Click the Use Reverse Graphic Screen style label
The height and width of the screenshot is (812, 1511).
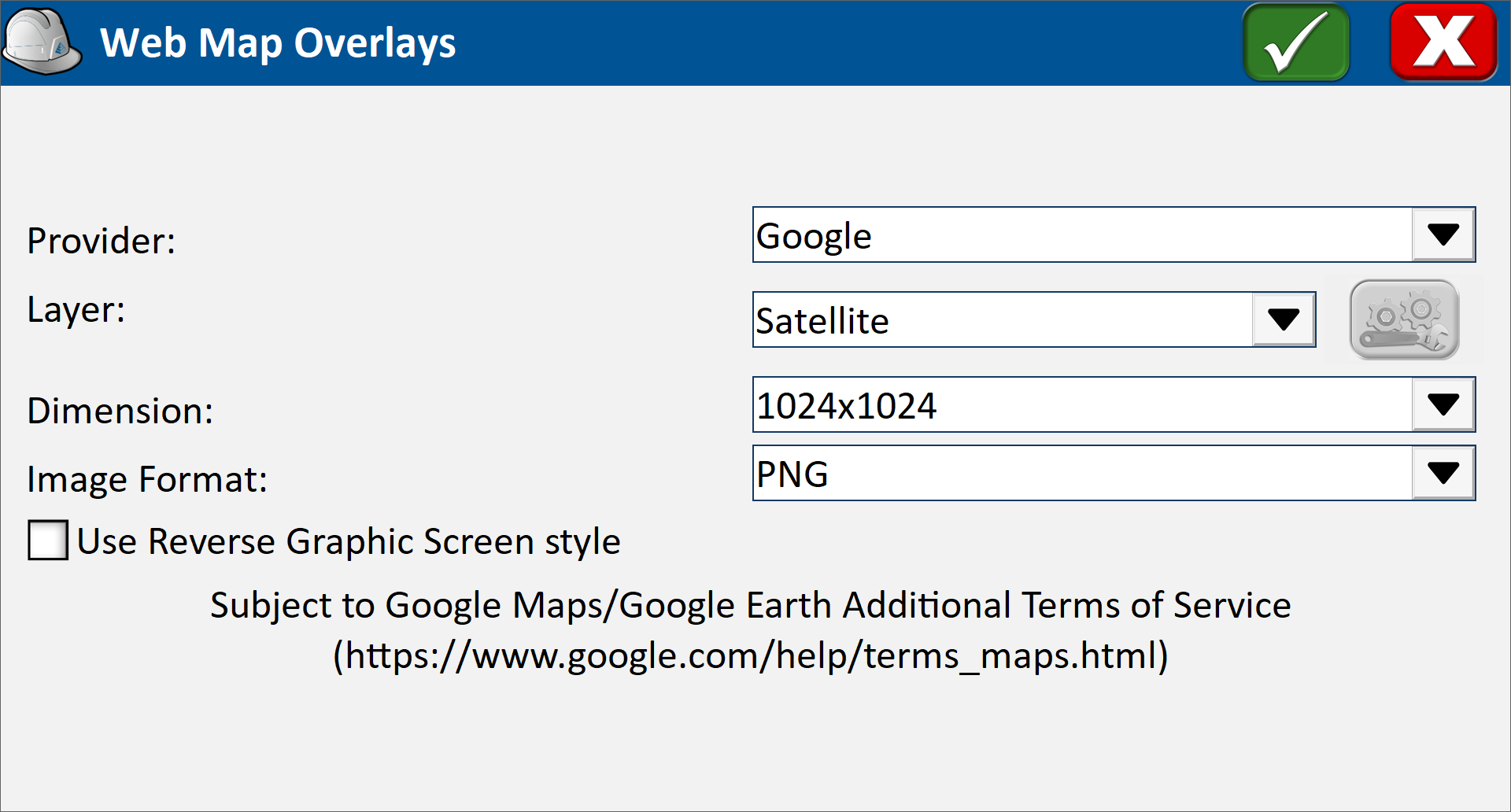coord(349,541)
